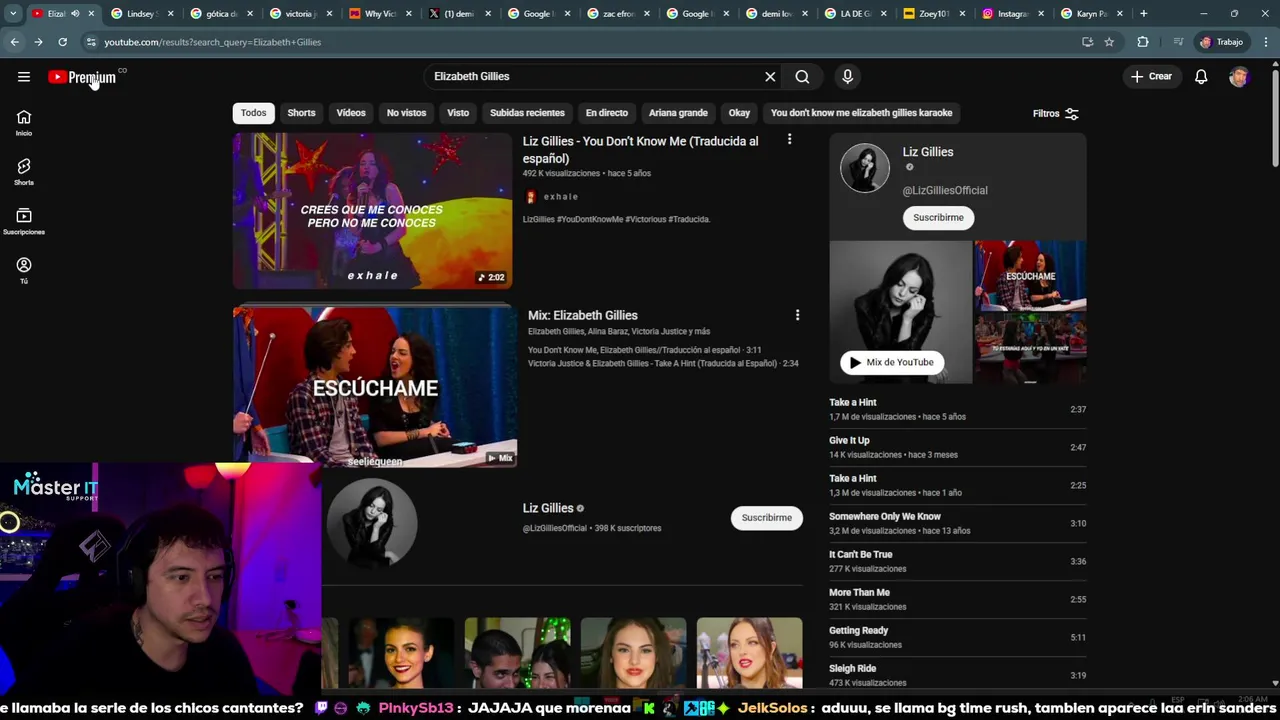Play Getting Ready from the list
Image resolution: width=1280 pixels, height=720 pixels.
(x=957, y=637)
